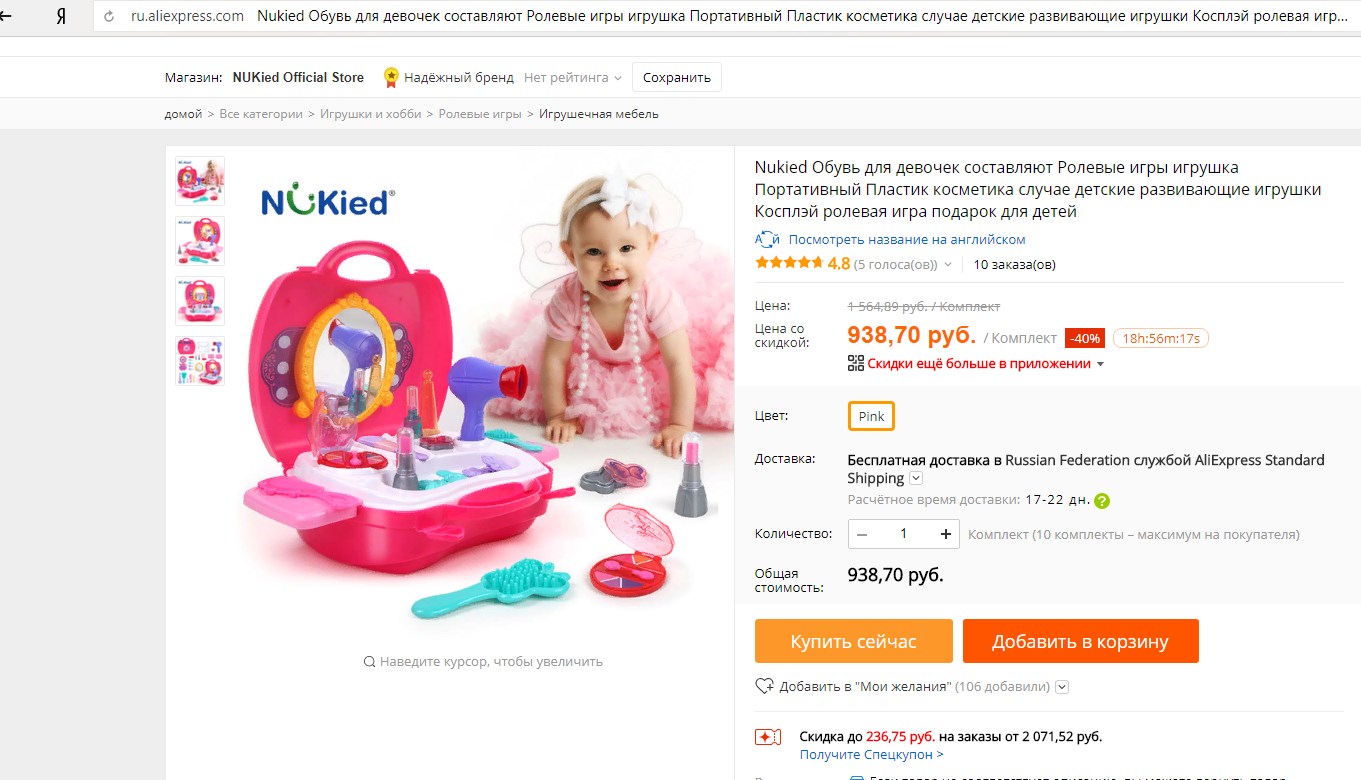Expand the votes breakdown next to rating
This screenshot has height=780, width=1361.
948,265
